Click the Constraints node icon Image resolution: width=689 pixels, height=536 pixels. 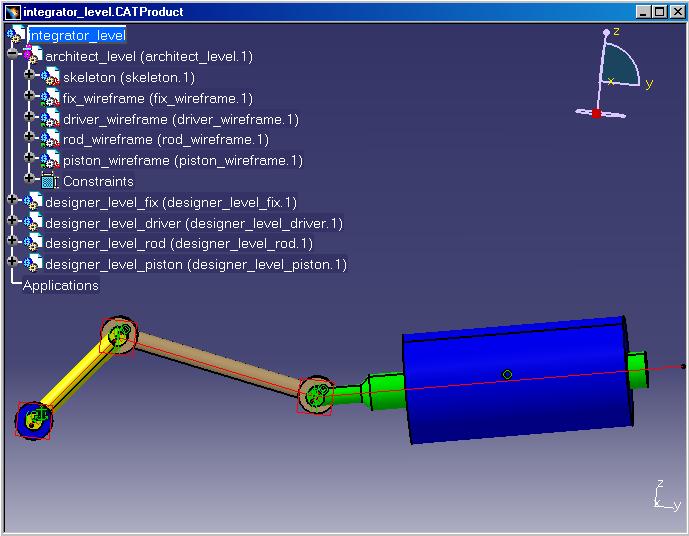coord(49,182)
